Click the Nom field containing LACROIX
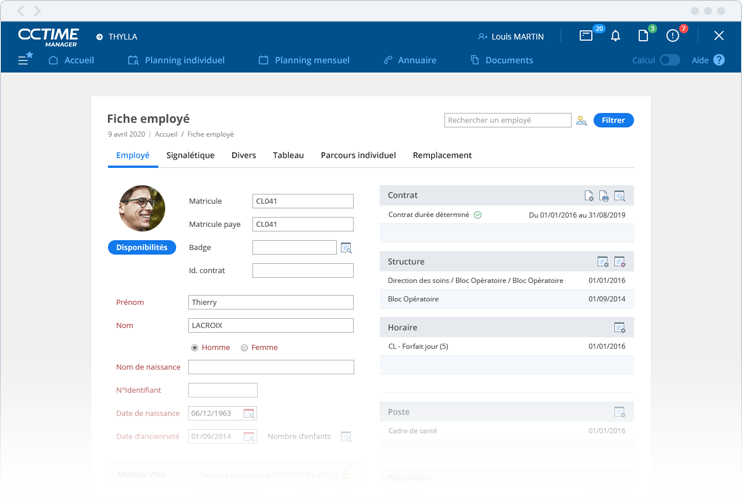This screenshot has height=502, width=742. pos(271,326)
